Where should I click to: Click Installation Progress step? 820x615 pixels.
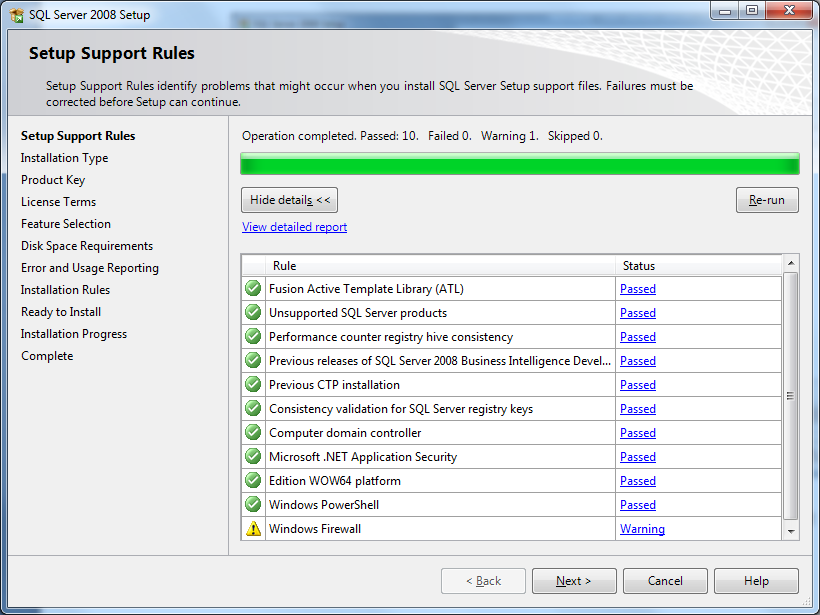point(74,334)
